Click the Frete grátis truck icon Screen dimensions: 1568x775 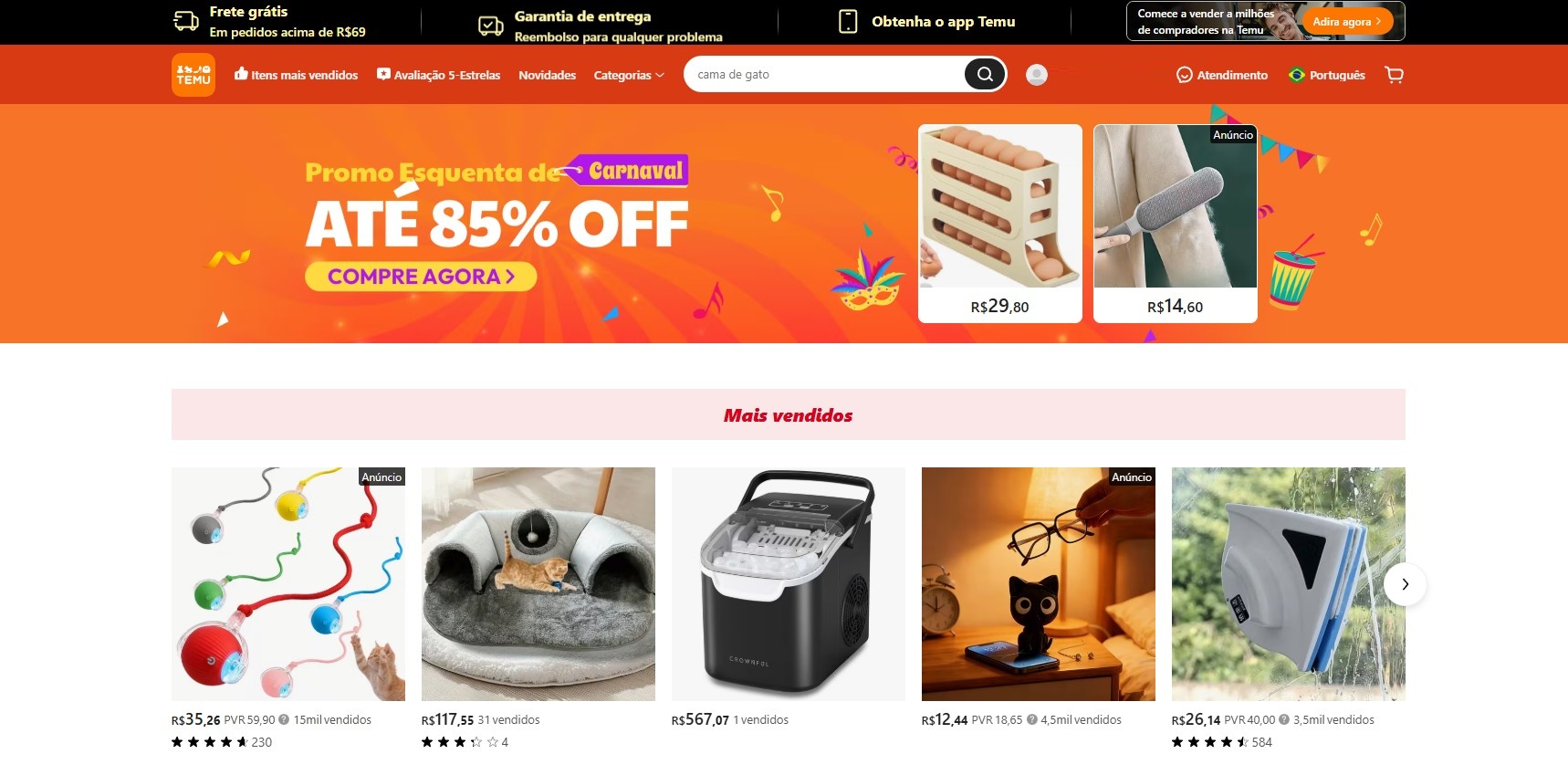point(186,21)
